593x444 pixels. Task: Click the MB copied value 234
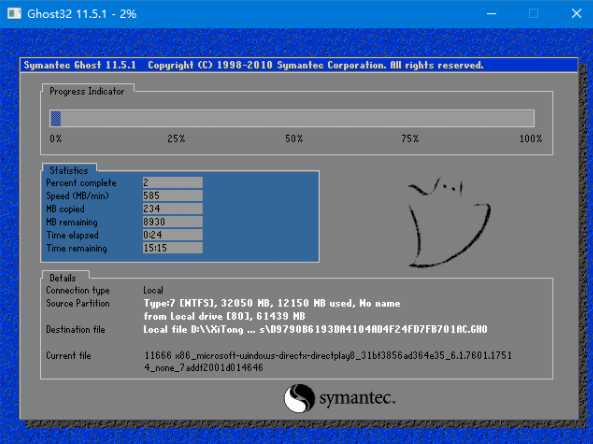tap(172, 209)
